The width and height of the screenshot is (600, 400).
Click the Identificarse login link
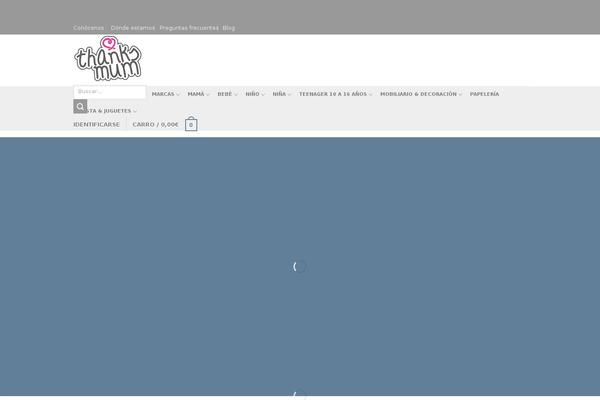click(x=96, y=124)
